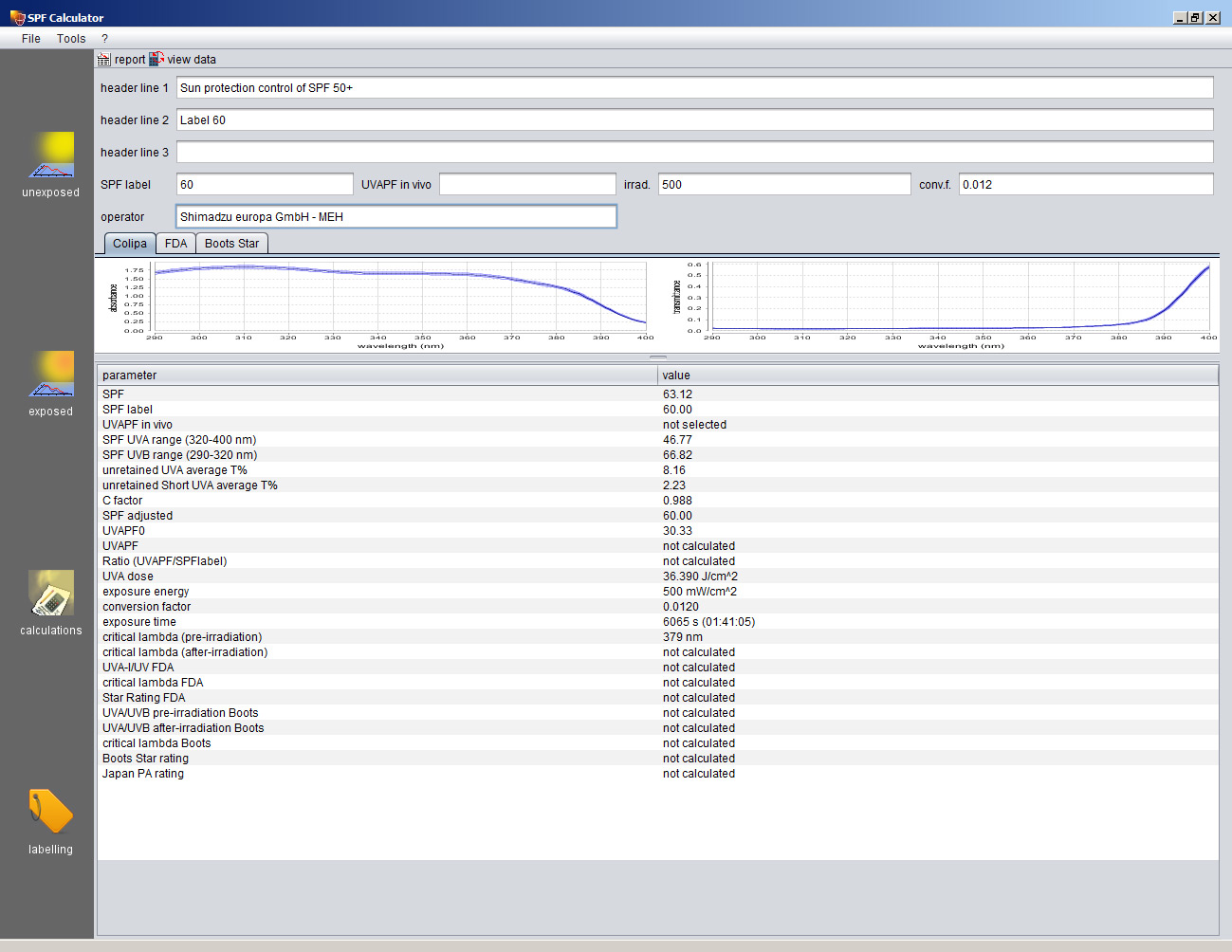Click into header line 2 field
Viewport: 1232px width, 952px height.
click(x=695, y=120)
